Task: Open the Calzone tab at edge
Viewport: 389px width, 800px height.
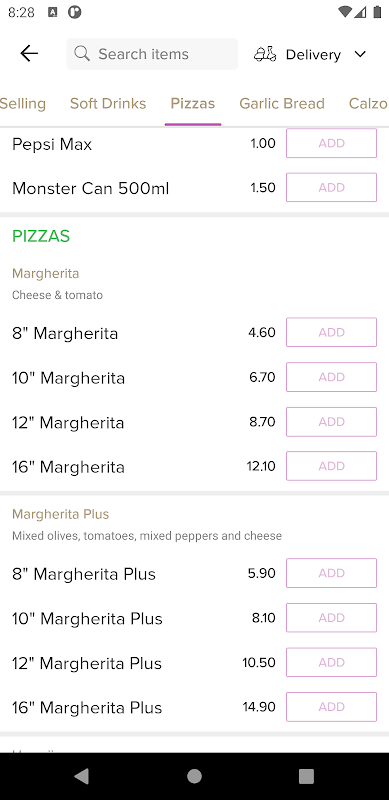Action: 369,104
